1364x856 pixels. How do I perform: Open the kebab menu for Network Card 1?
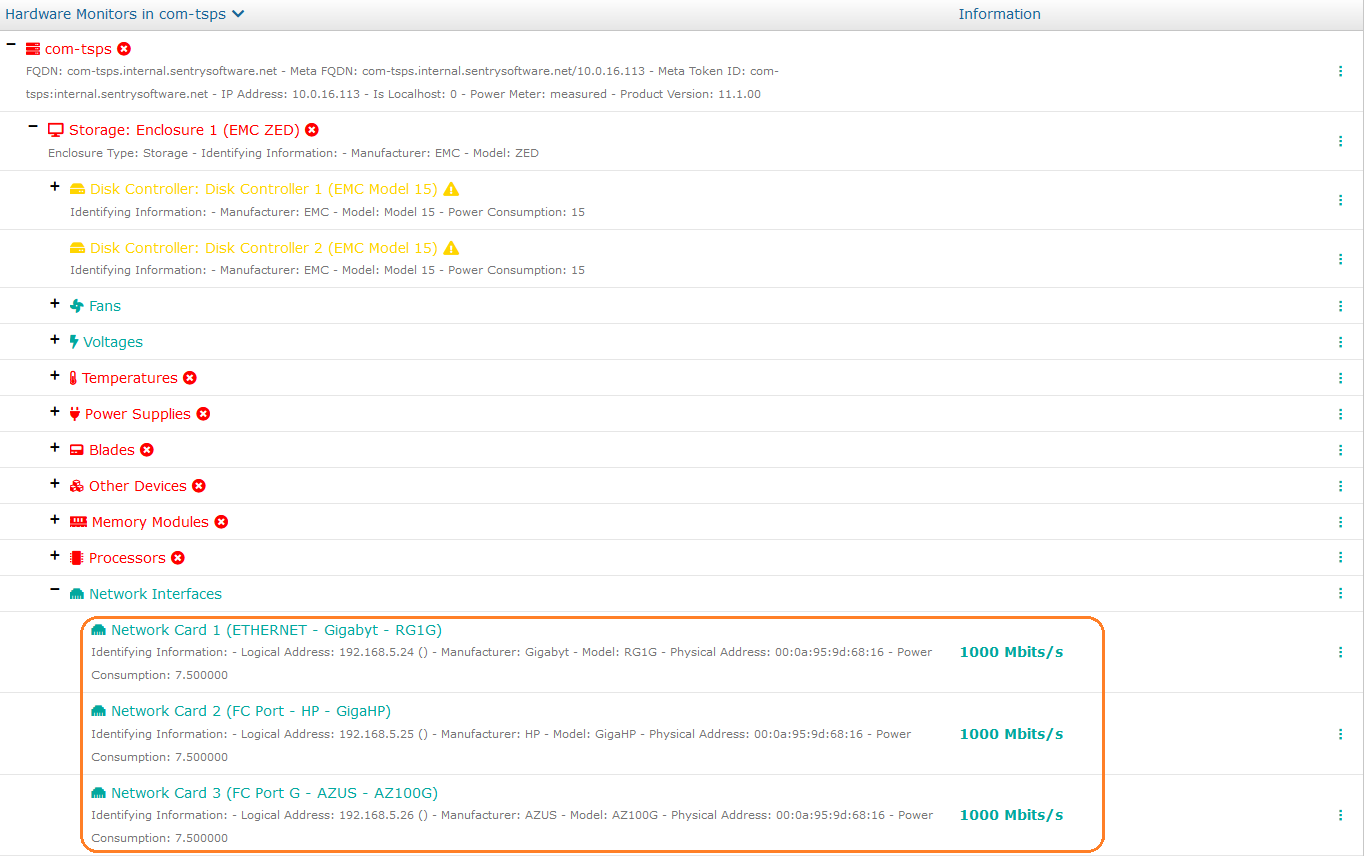point(1340,652)
